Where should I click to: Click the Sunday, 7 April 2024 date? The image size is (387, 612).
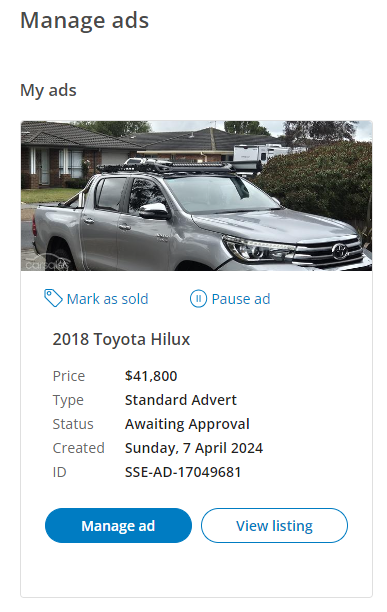(x=194, y=448)
